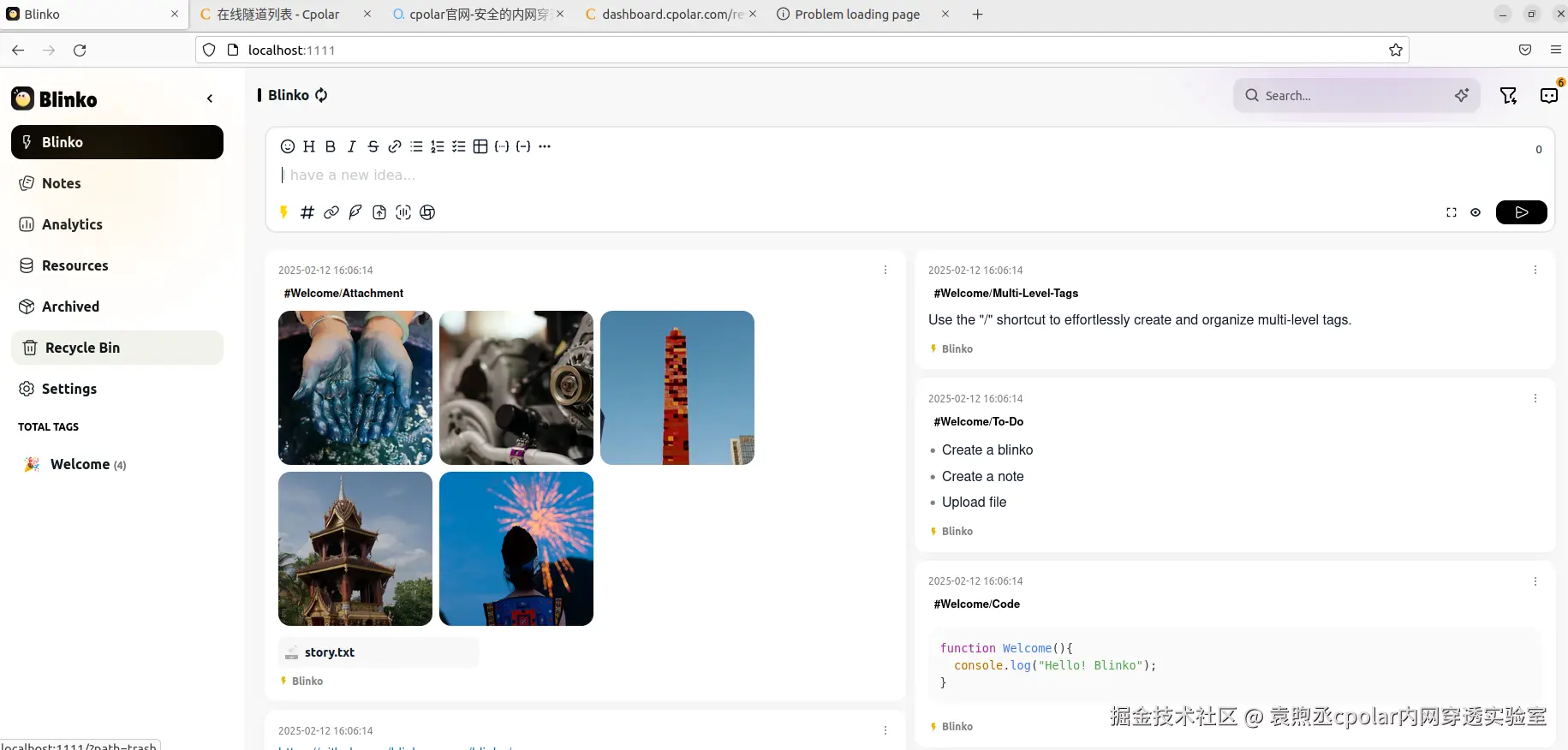The height and width of the screenshot is (750, 1568).
Task: Insert a link from formatting toolbar
Action: [x=395, y=146]
